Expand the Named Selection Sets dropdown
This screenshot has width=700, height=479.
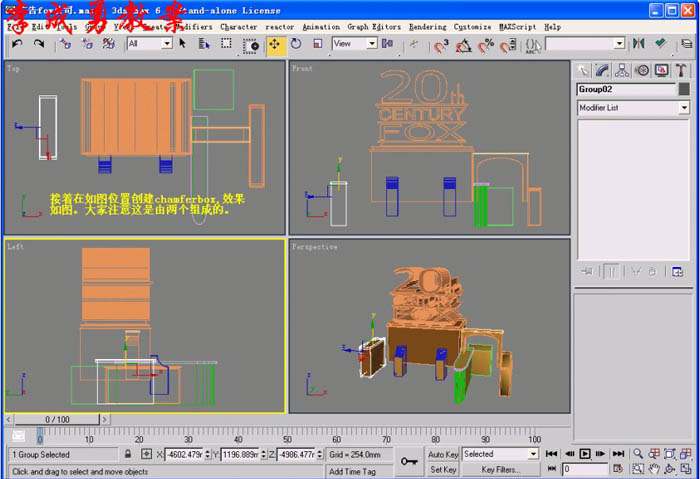tap(619, 44)
